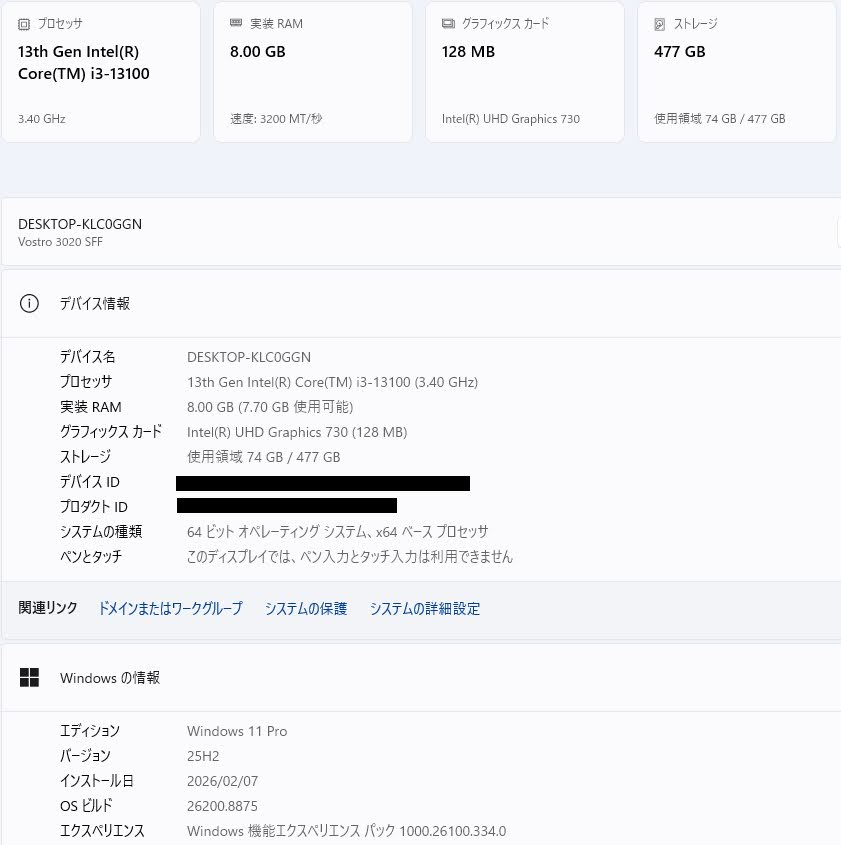Select the ストレージ summary card
Viewport: 841px width, 845px height.
[x=737, y=72]
